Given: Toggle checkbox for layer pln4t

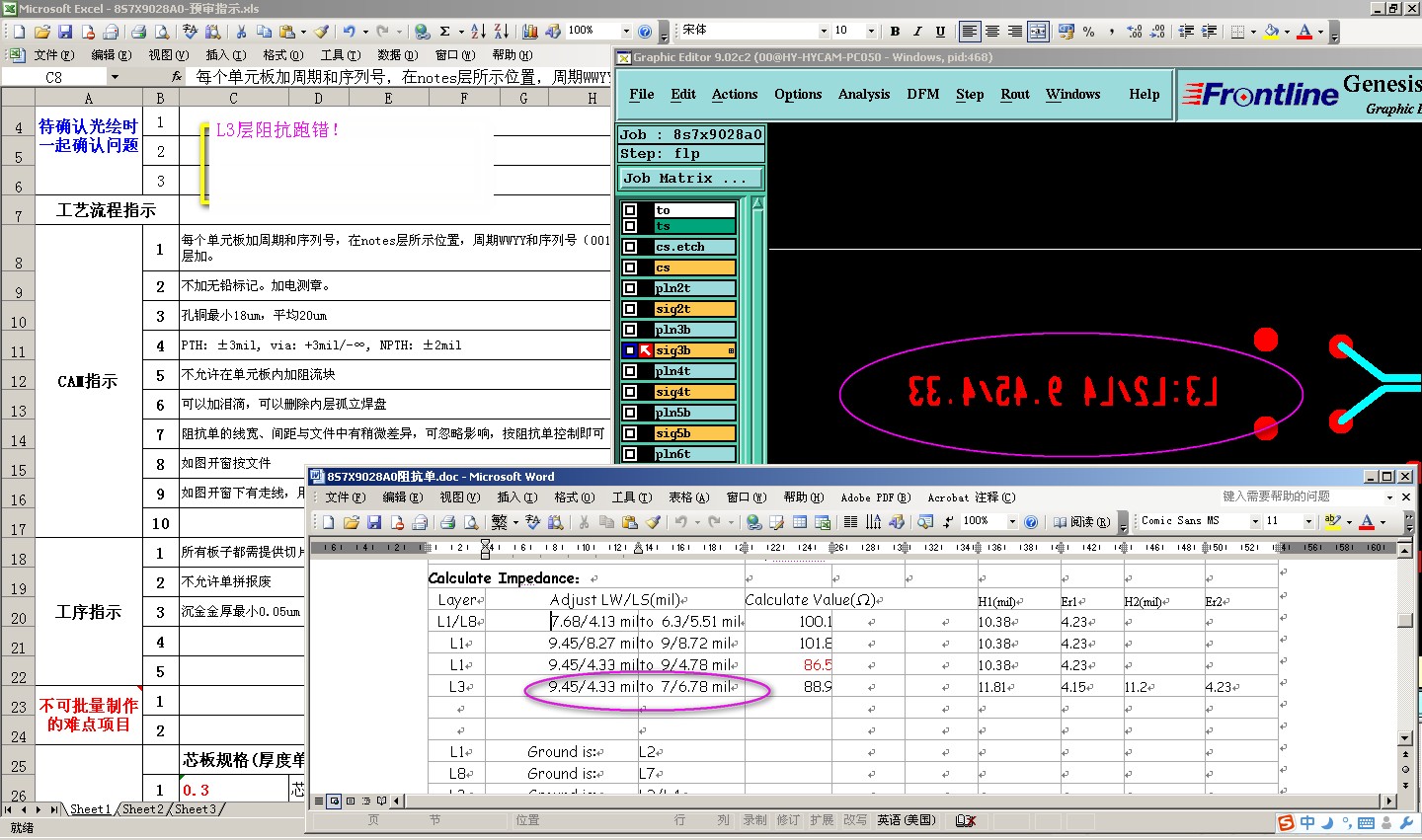Looking at the screenshot, I should 630,371.
